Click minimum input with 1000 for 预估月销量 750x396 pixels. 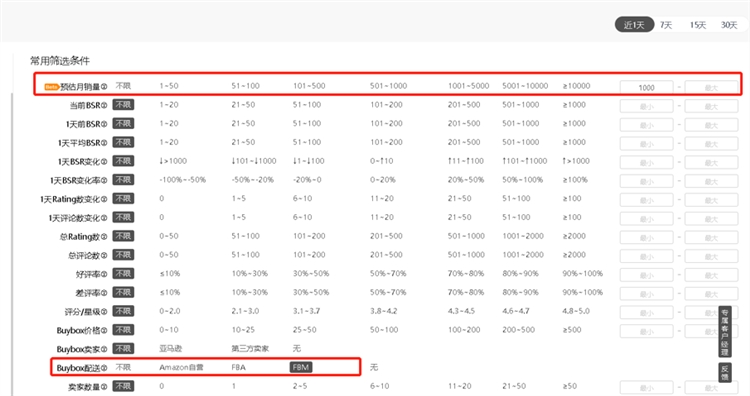[646, 88]
